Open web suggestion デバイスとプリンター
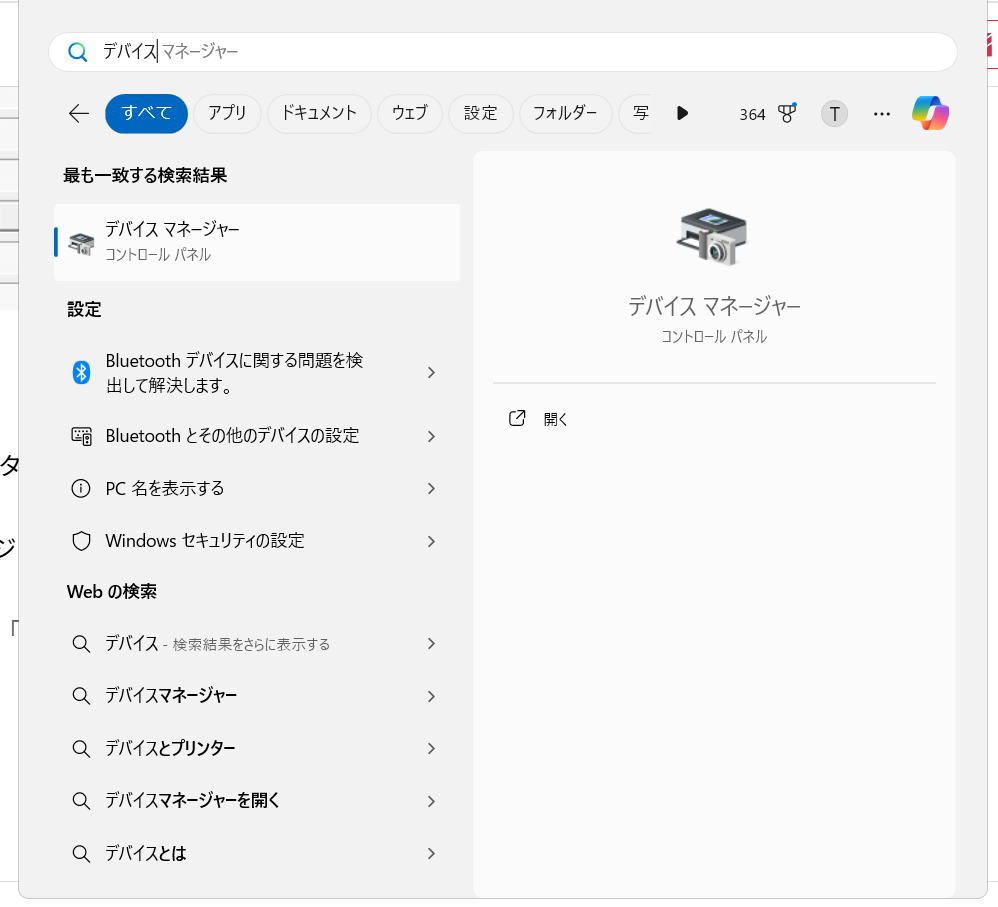Screen dimensions: 998x907 [x=257, y=748]
